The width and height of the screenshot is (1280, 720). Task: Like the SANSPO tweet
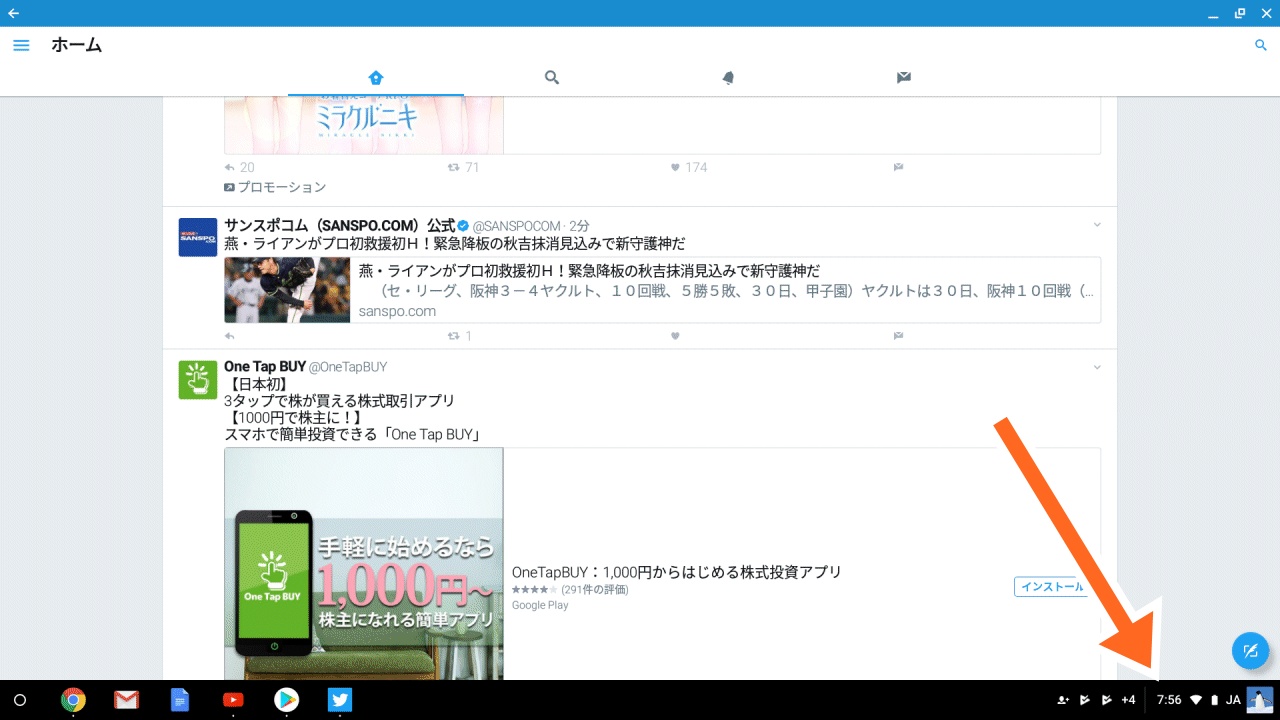[x=675, y=336]
